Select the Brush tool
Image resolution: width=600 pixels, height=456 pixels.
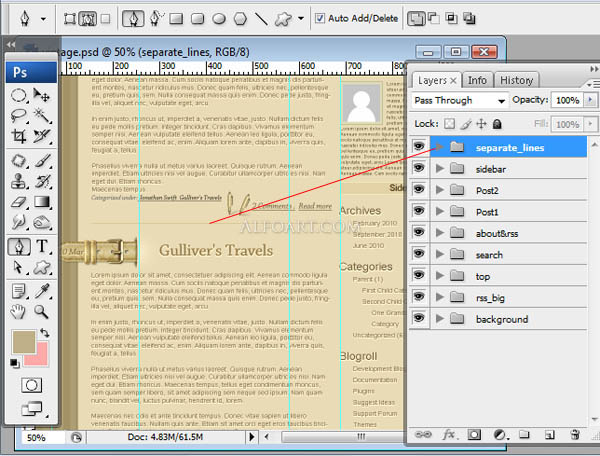[x=42, y=161]
